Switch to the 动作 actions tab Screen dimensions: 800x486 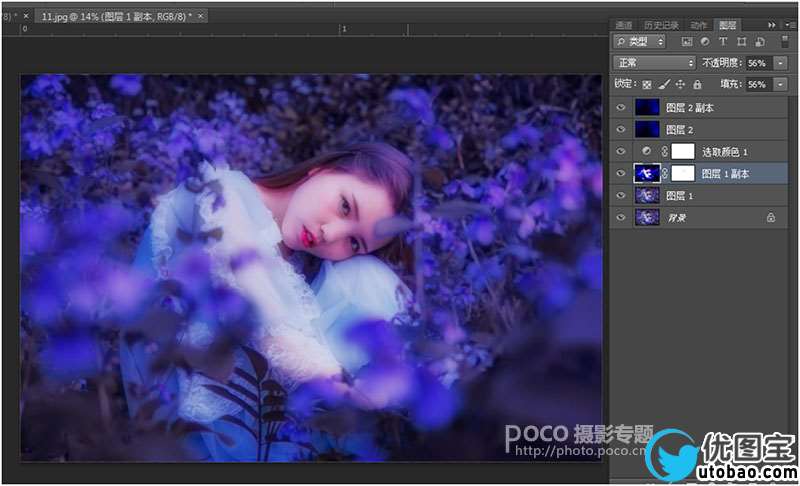698,25
